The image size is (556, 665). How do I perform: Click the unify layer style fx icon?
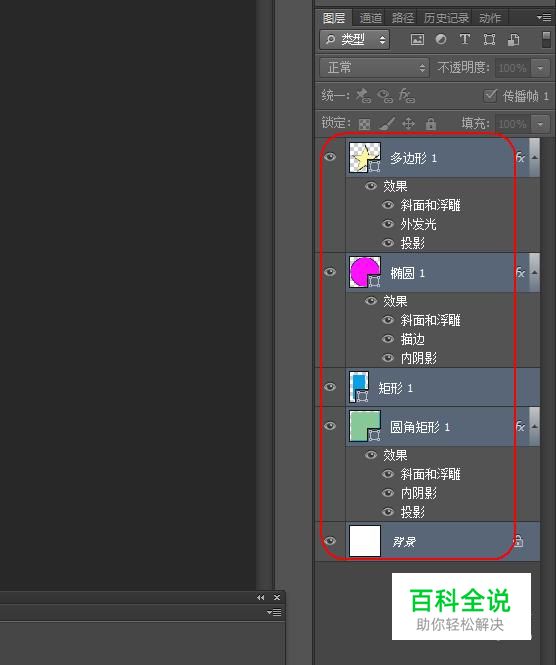(x=406, y=96)
